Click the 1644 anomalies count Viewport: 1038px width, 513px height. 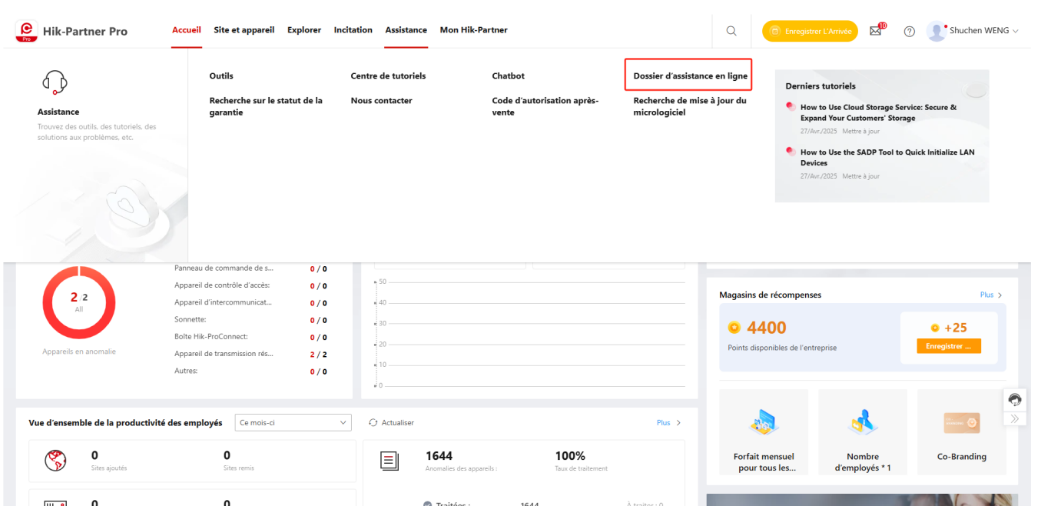pos(439,456)
